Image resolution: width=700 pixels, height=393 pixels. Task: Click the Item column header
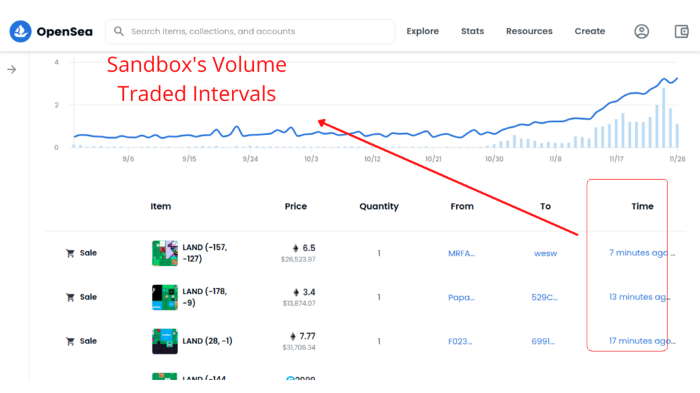[x=161, y=206]
